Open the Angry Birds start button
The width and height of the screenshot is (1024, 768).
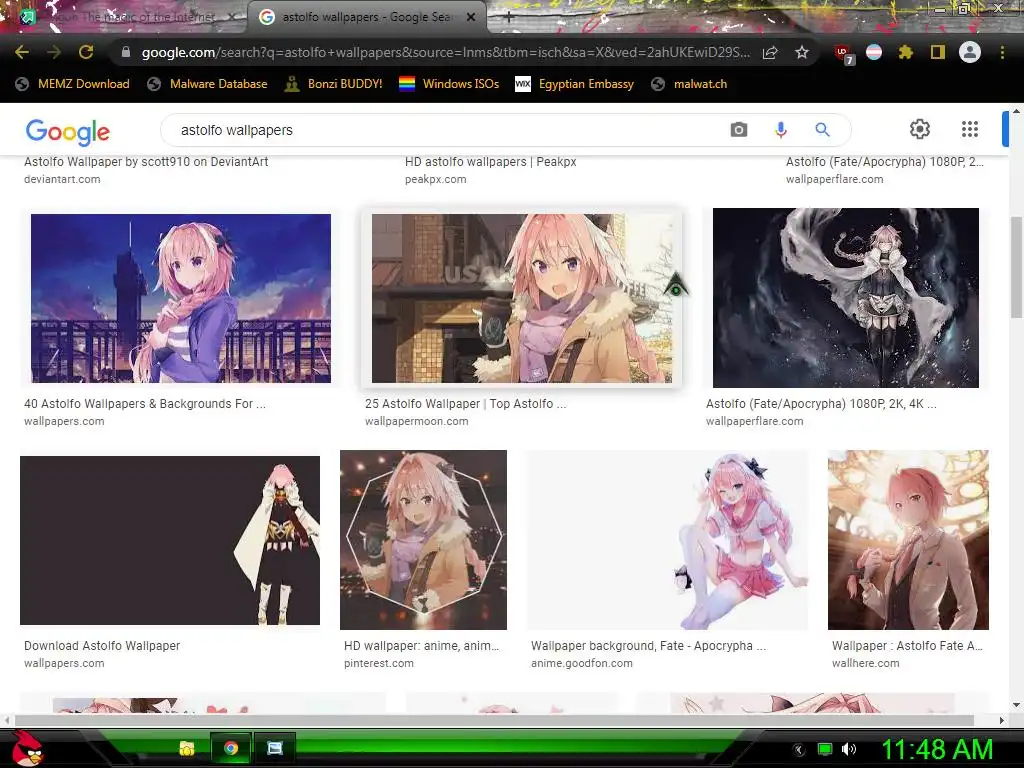point(26,748)
